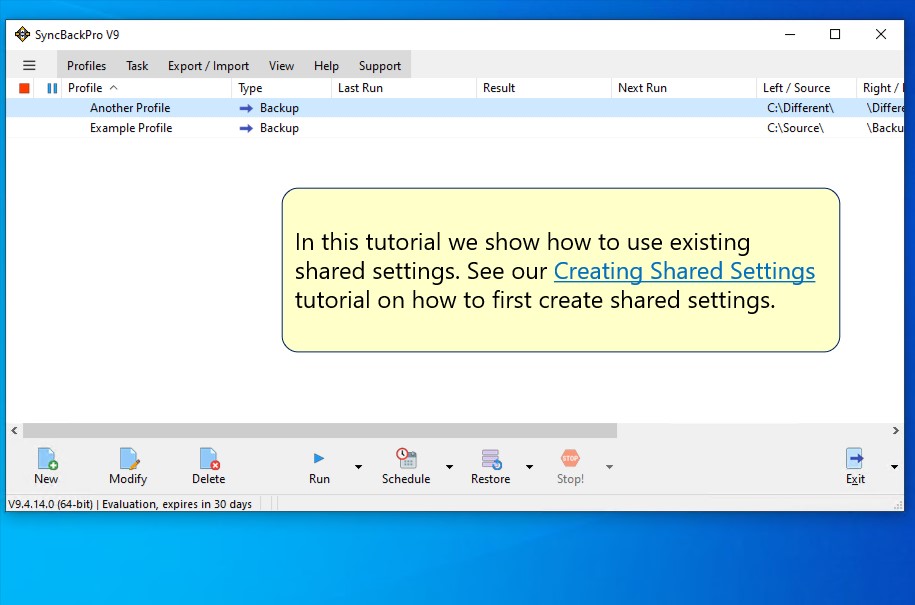Open the Support menu
Viewport: 915px width, 605px height.
click(x=380, y=66)
